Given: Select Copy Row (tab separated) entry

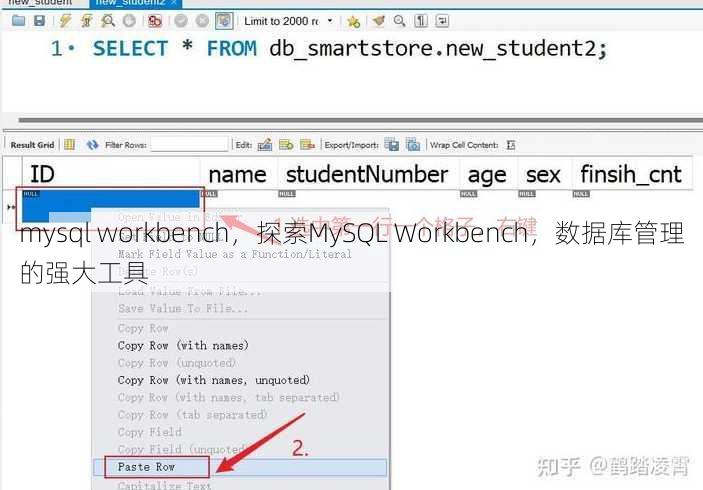Looking at the screenshot, I should pos(192,415).
